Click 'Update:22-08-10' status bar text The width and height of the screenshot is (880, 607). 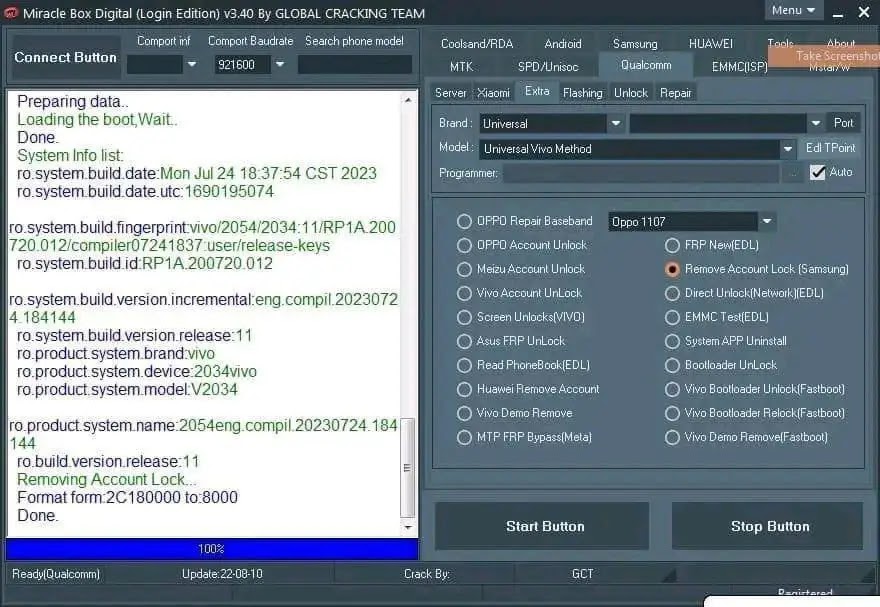(222, 574)
